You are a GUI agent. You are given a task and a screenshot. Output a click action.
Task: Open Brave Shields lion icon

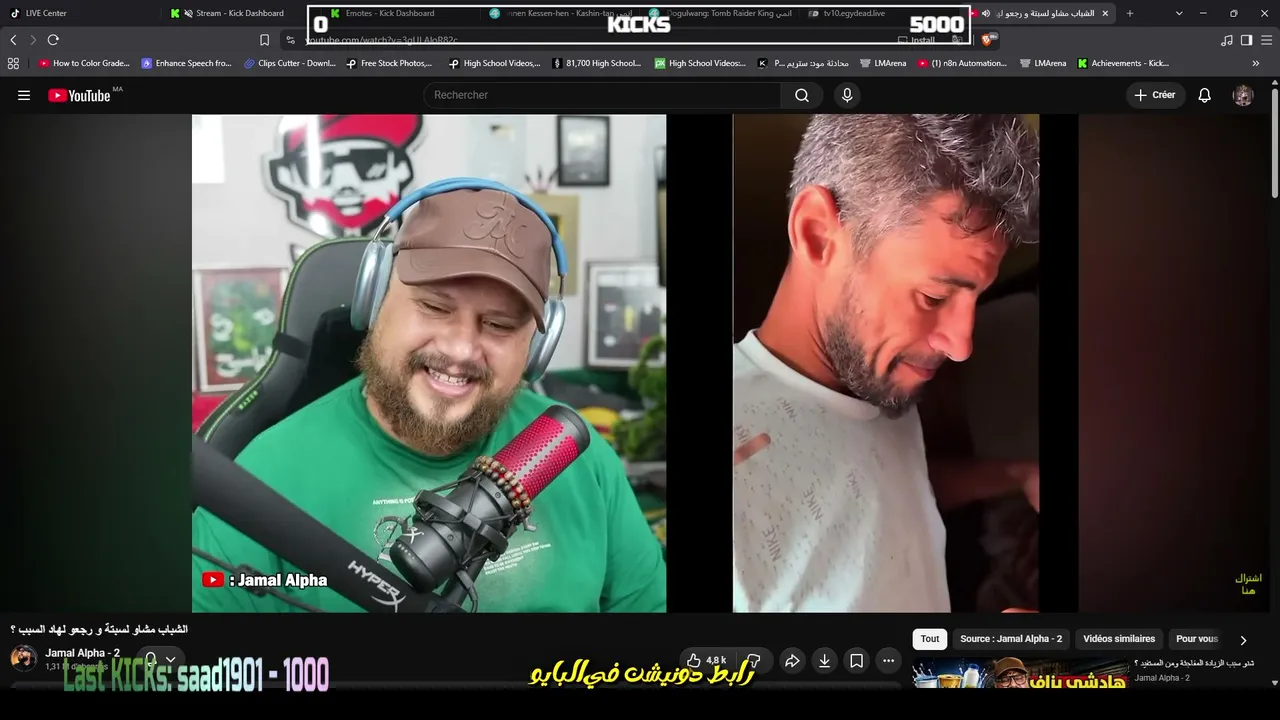[988, 40]
